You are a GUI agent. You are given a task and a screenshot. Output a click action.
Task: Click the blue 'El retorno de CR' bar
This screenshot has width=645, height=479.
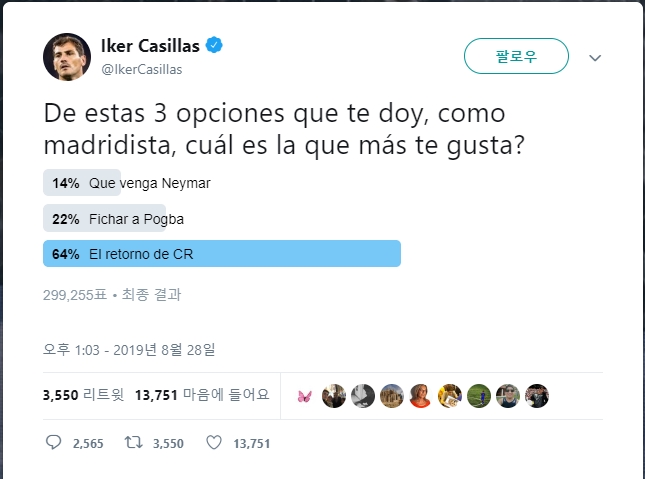(x=222, y=253)
